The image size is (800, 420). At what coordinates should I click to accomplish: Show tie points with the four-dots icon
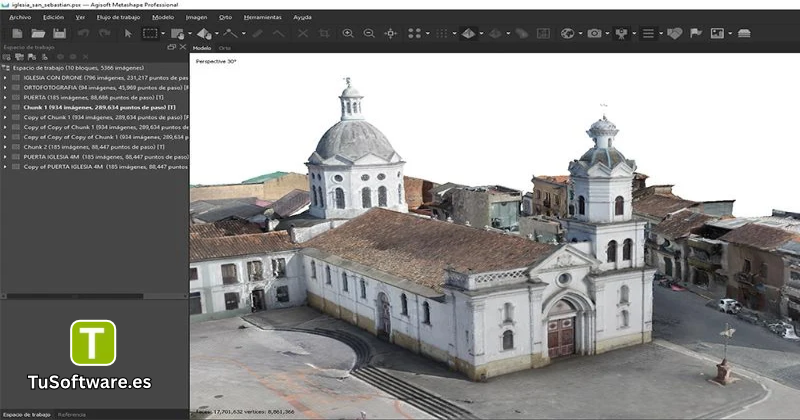point(415,33)
